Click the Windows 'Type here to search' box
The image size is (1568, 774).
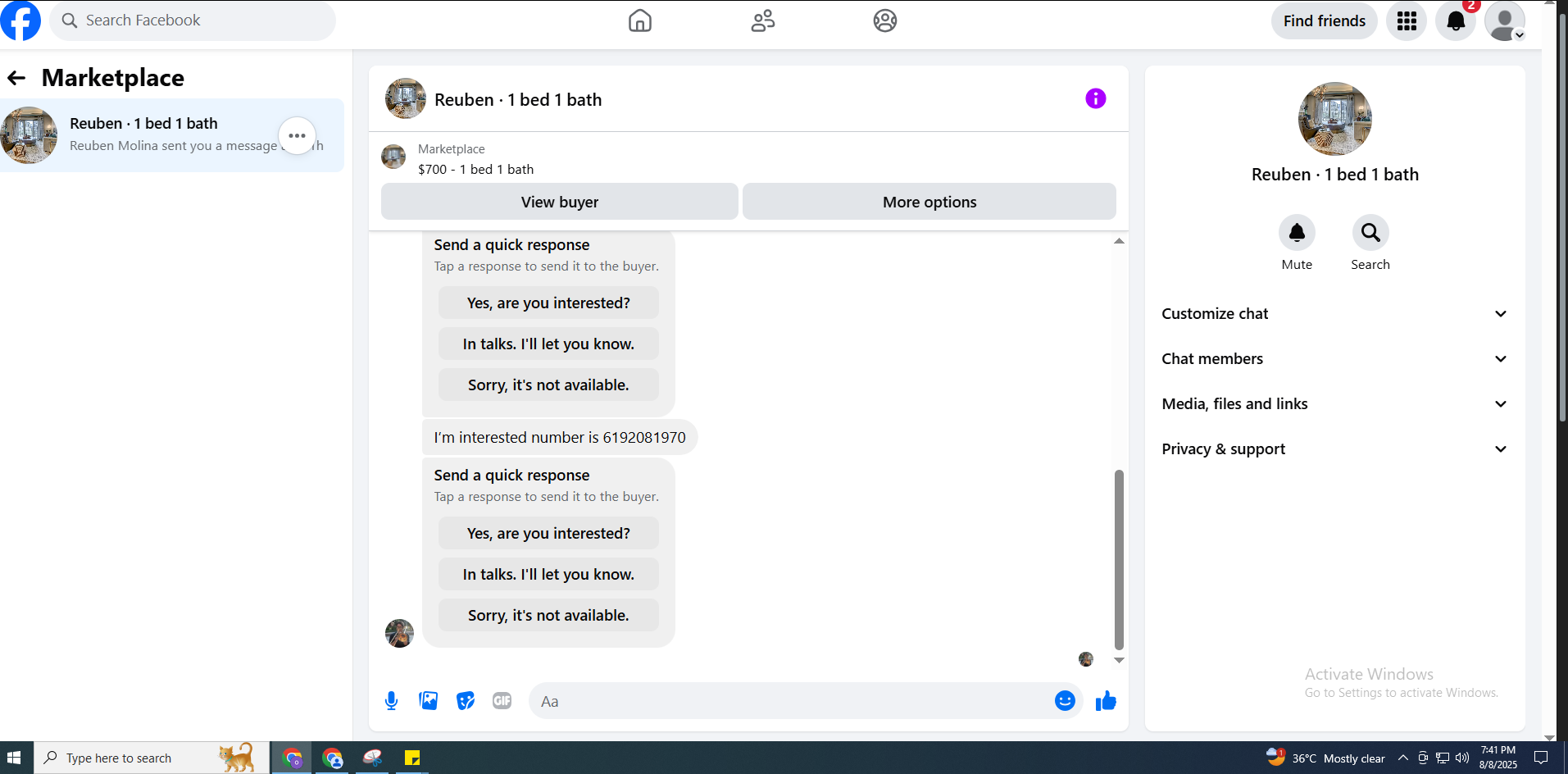click(152, 758)
